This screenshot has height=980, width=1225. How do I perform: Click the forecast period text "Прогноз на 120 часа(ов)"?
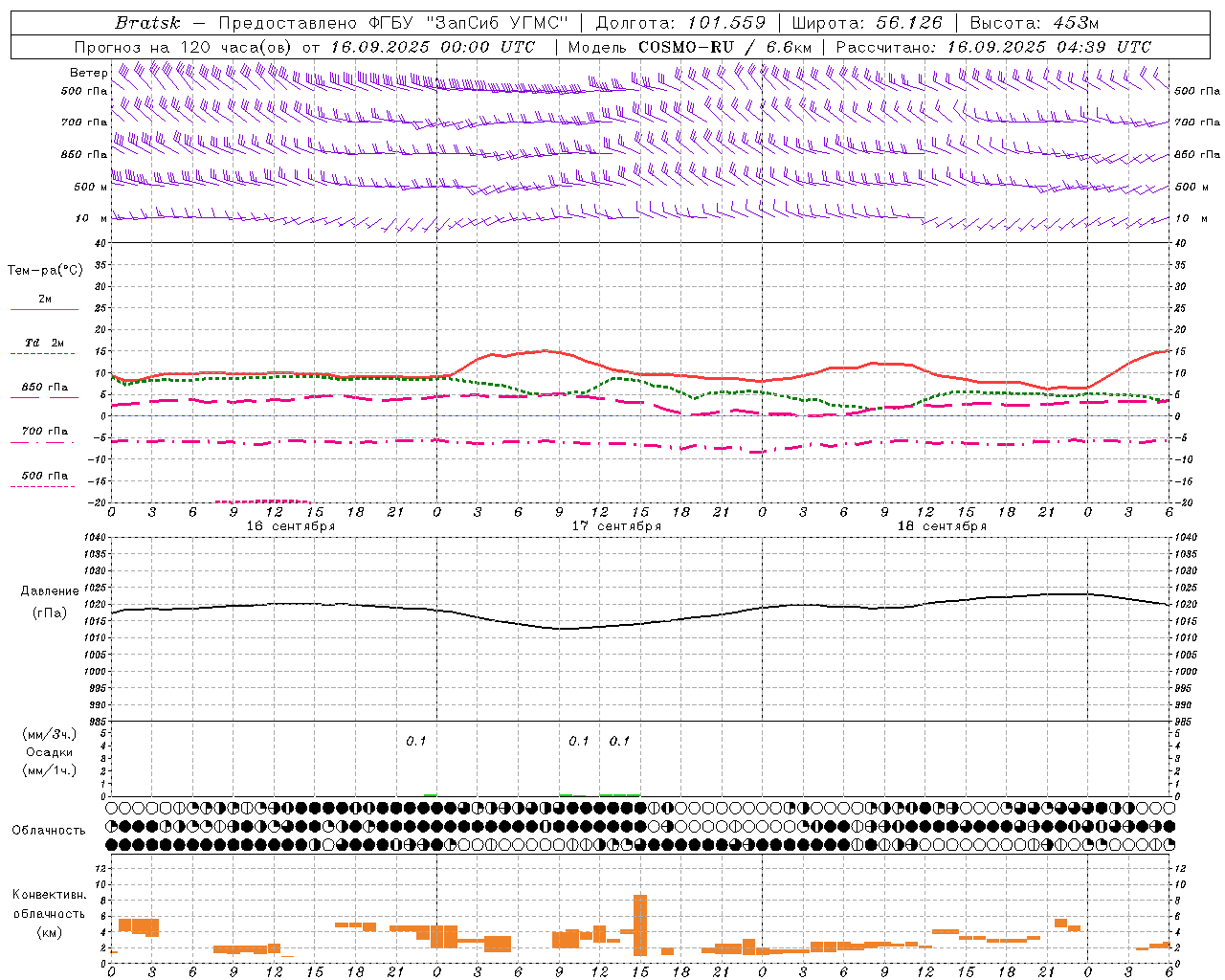[184, 47]
